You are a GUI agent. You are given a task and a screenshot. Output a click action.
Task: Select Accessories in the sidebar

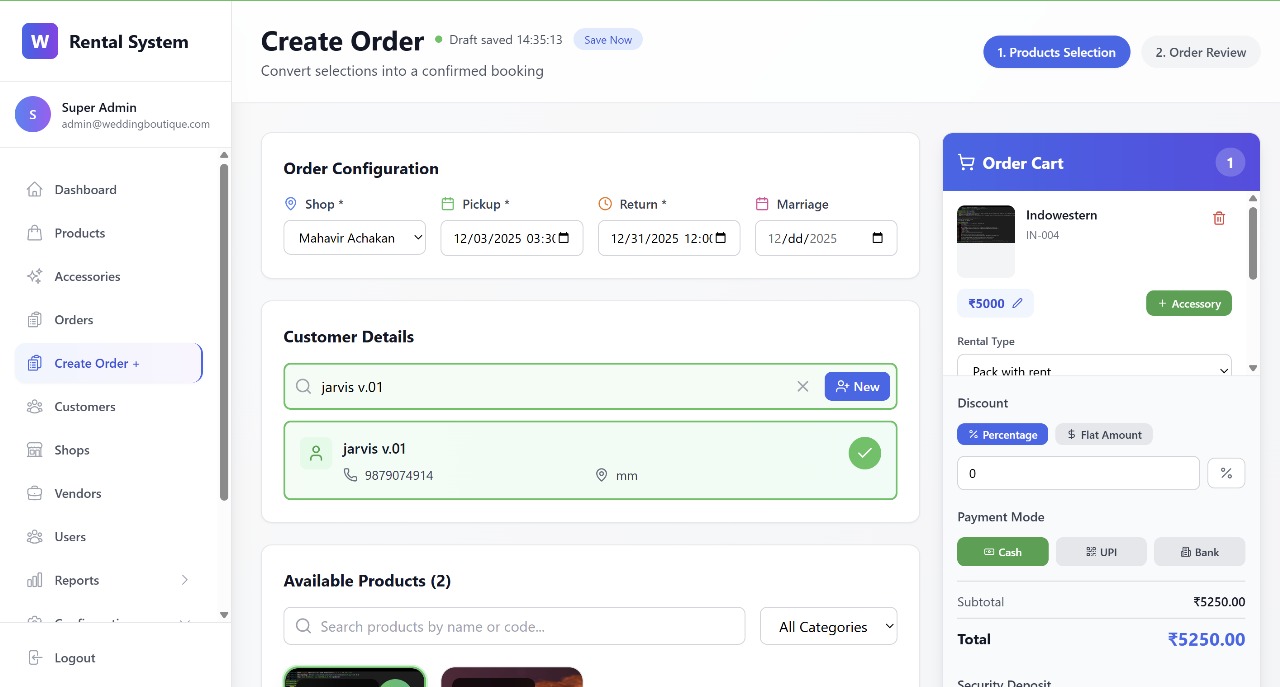[90, 276]
